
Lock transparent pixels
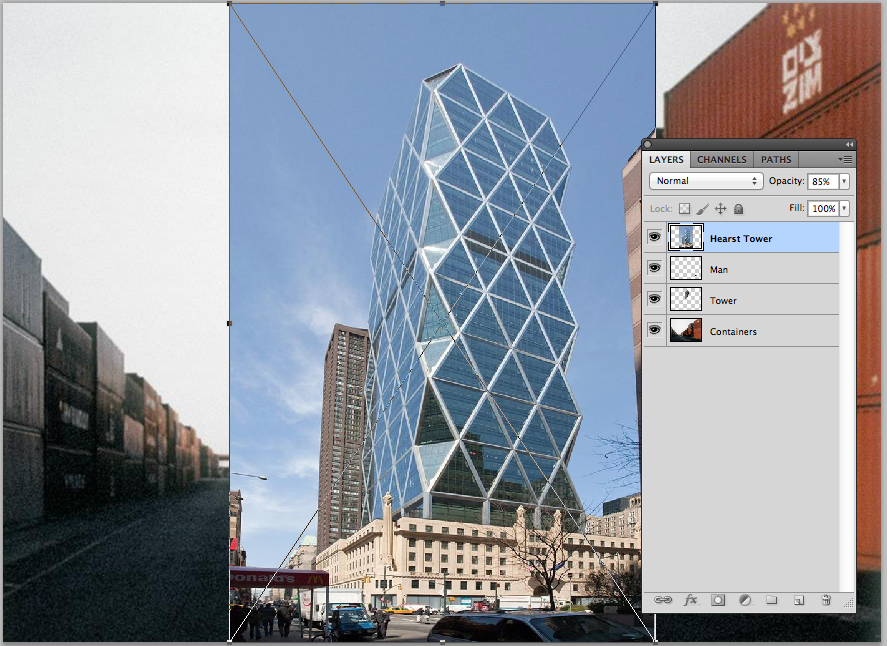tap(684, 209)
